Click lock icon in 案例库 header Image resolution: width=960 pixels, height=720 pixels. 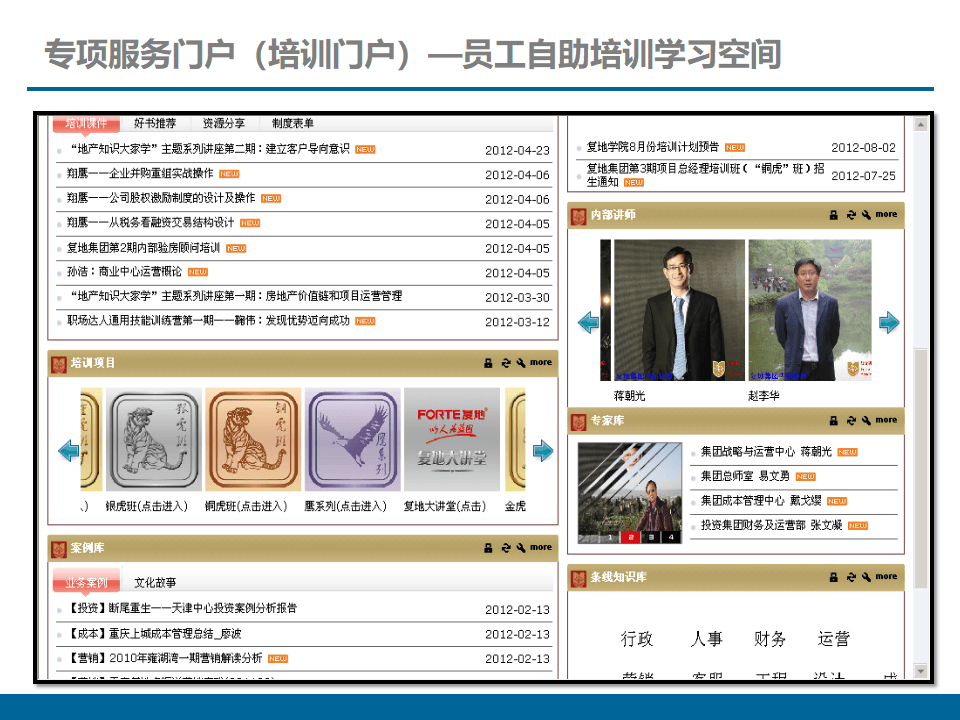[x=488, y=548]
